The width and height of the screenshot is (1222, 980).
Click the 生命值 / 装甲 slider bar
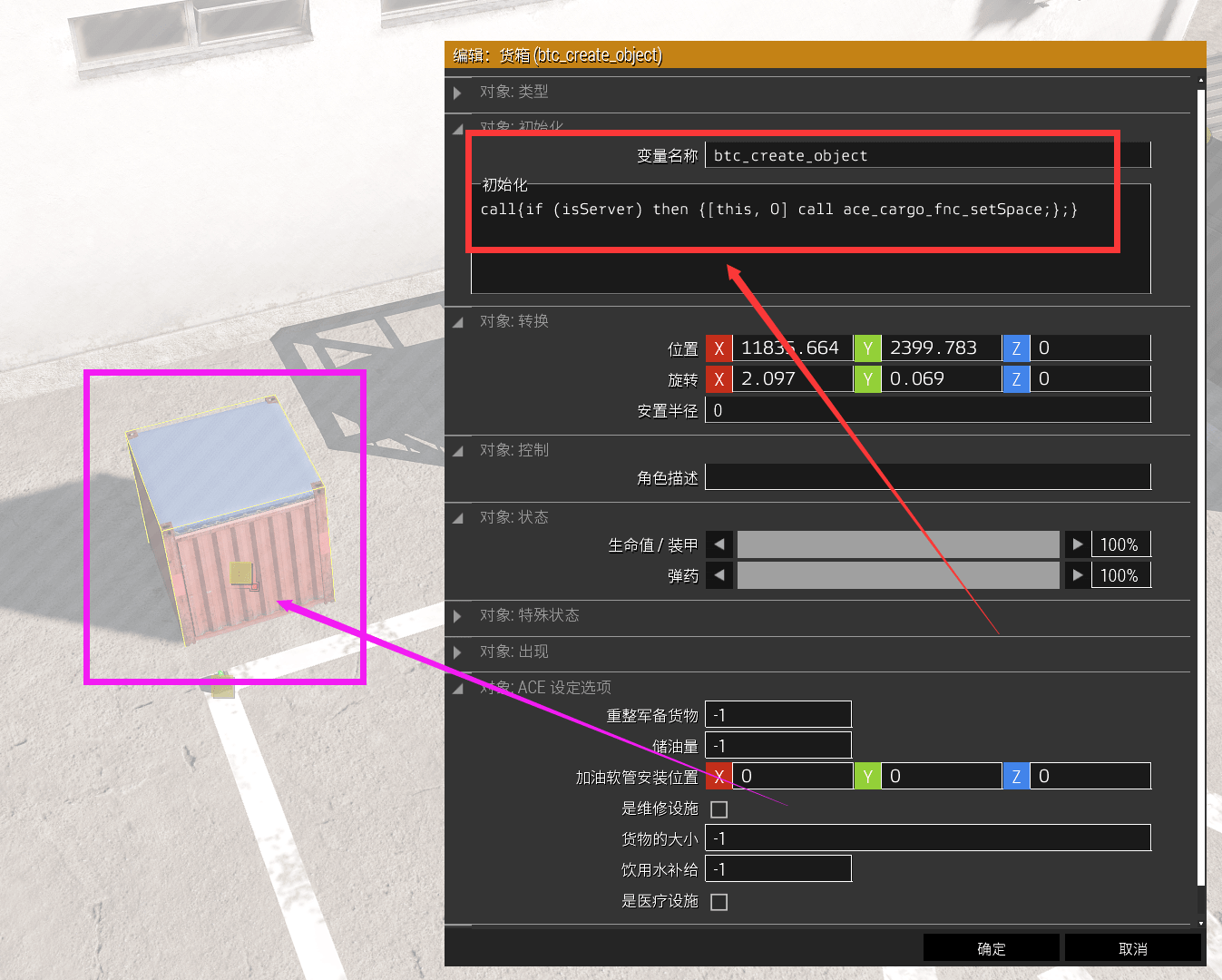coord(898,544)
